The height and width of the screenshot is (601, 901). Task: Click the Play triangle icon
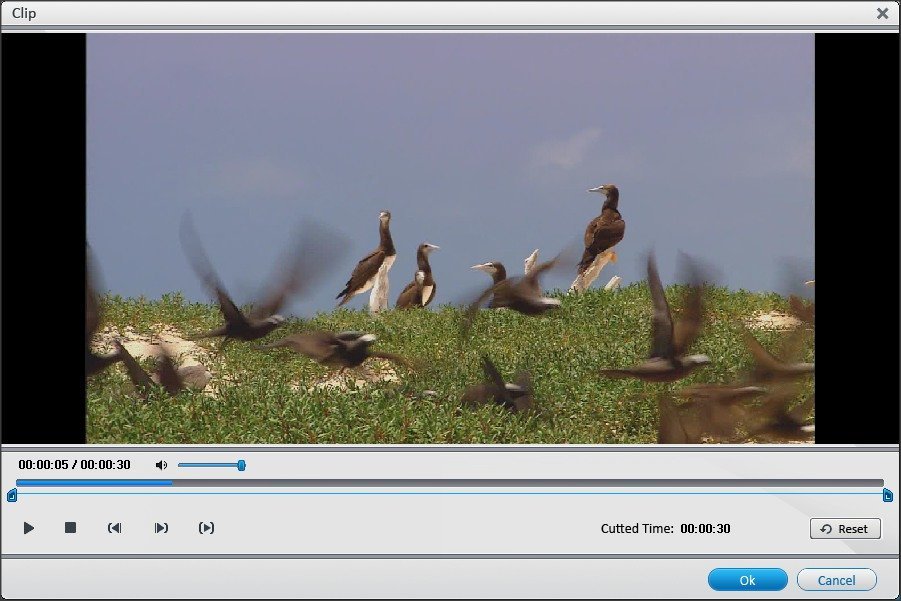pos(28,528)
